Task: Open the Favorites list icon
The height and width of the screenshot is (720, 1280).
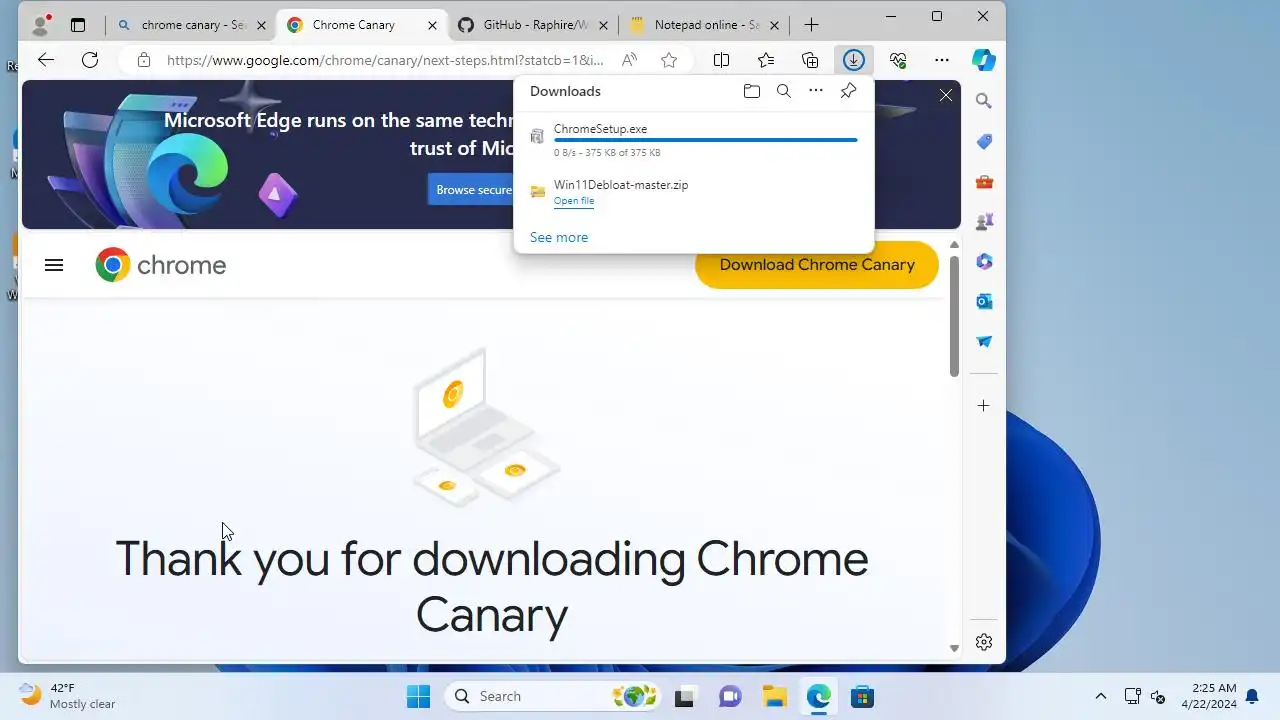Action: pos(766,60)
